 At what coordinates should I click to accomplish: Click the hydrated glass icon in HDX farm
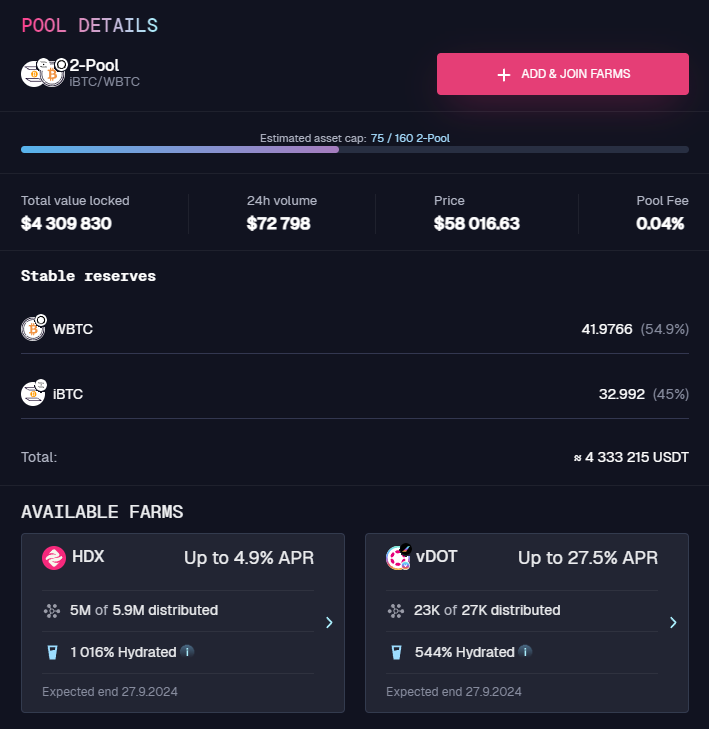click(52, 653)
